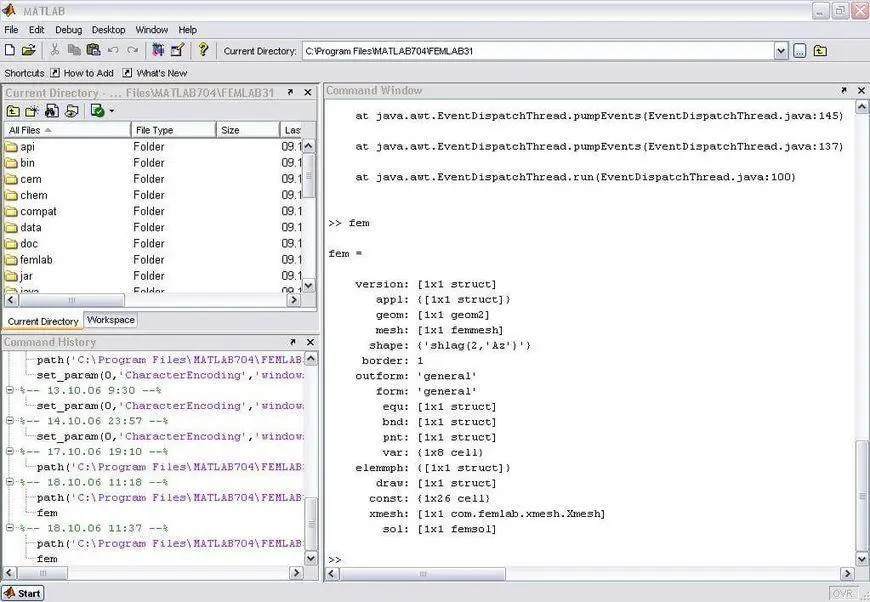Image resolution: width=870 pixels, height=602 pixels.
Task: Click the file list horizontal scroll right arrow
Action: (294, 300)
